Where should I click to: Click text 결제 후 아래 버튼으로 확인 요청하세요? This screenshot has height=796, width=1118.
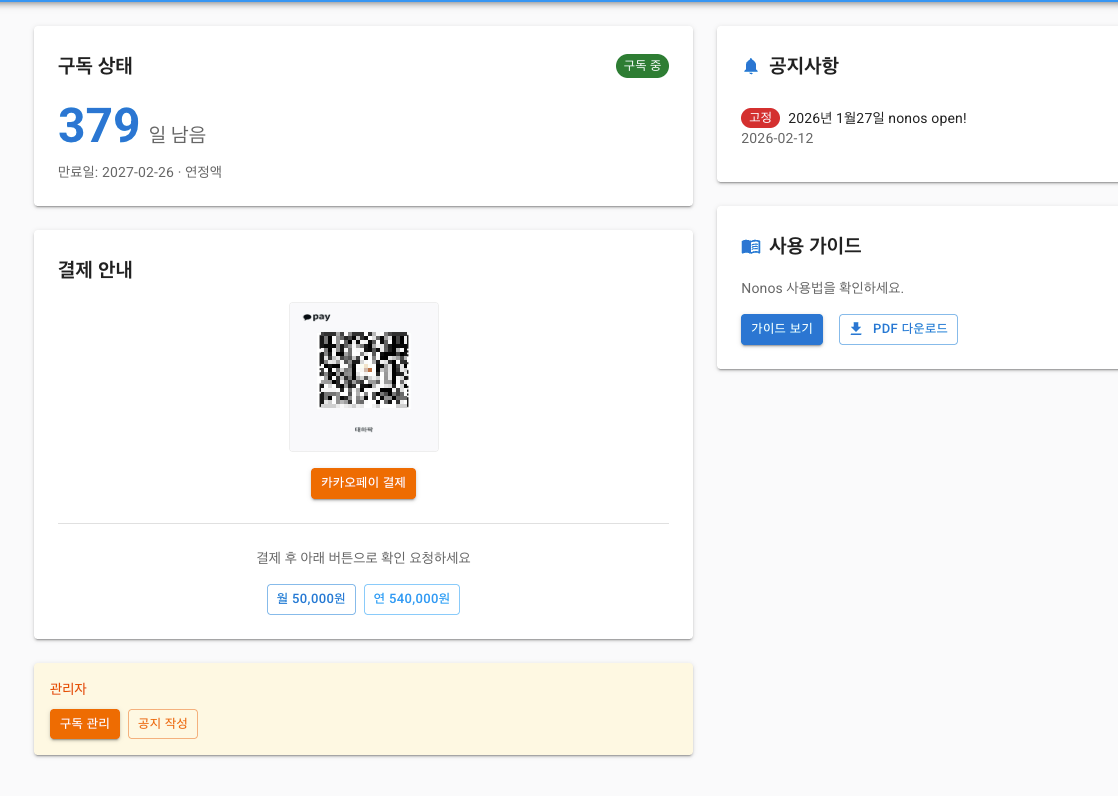(x=363, y=558)
